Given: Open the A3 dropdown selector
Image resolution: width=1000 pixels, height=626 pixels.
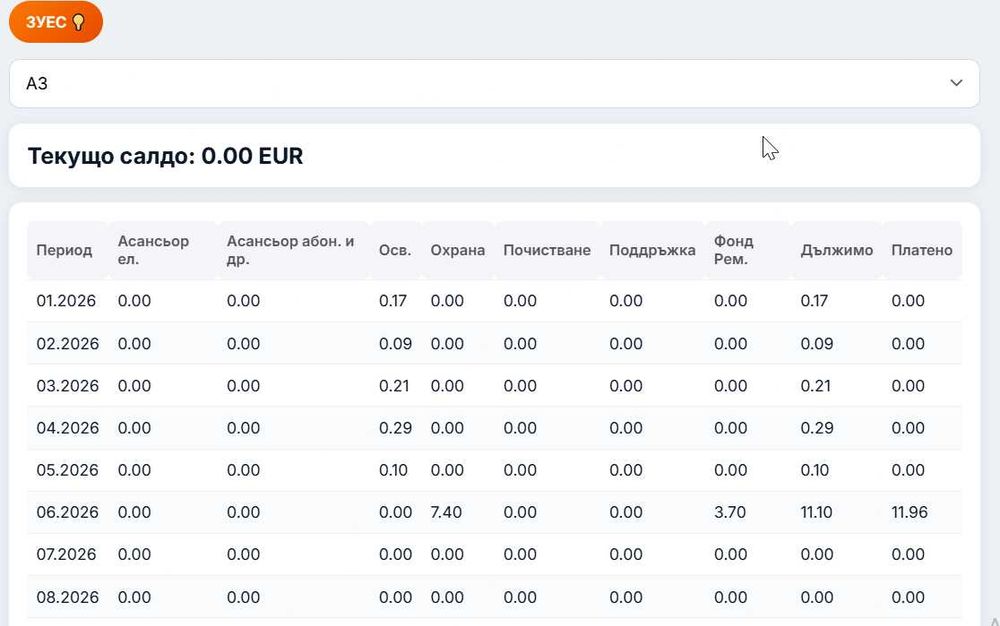Looking at the screenshot, I should click(x=494, y=84).
